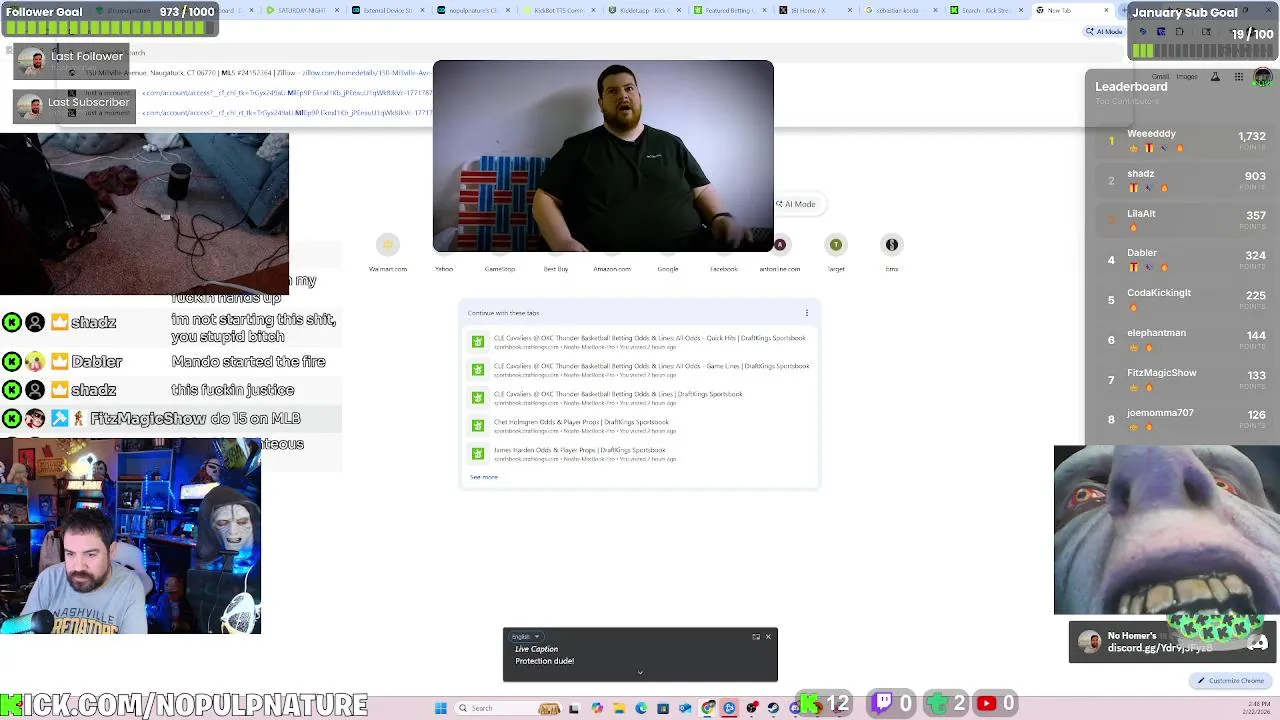
Task: Click the Customize Chrome button
Action: click(x=1231, y=681)
